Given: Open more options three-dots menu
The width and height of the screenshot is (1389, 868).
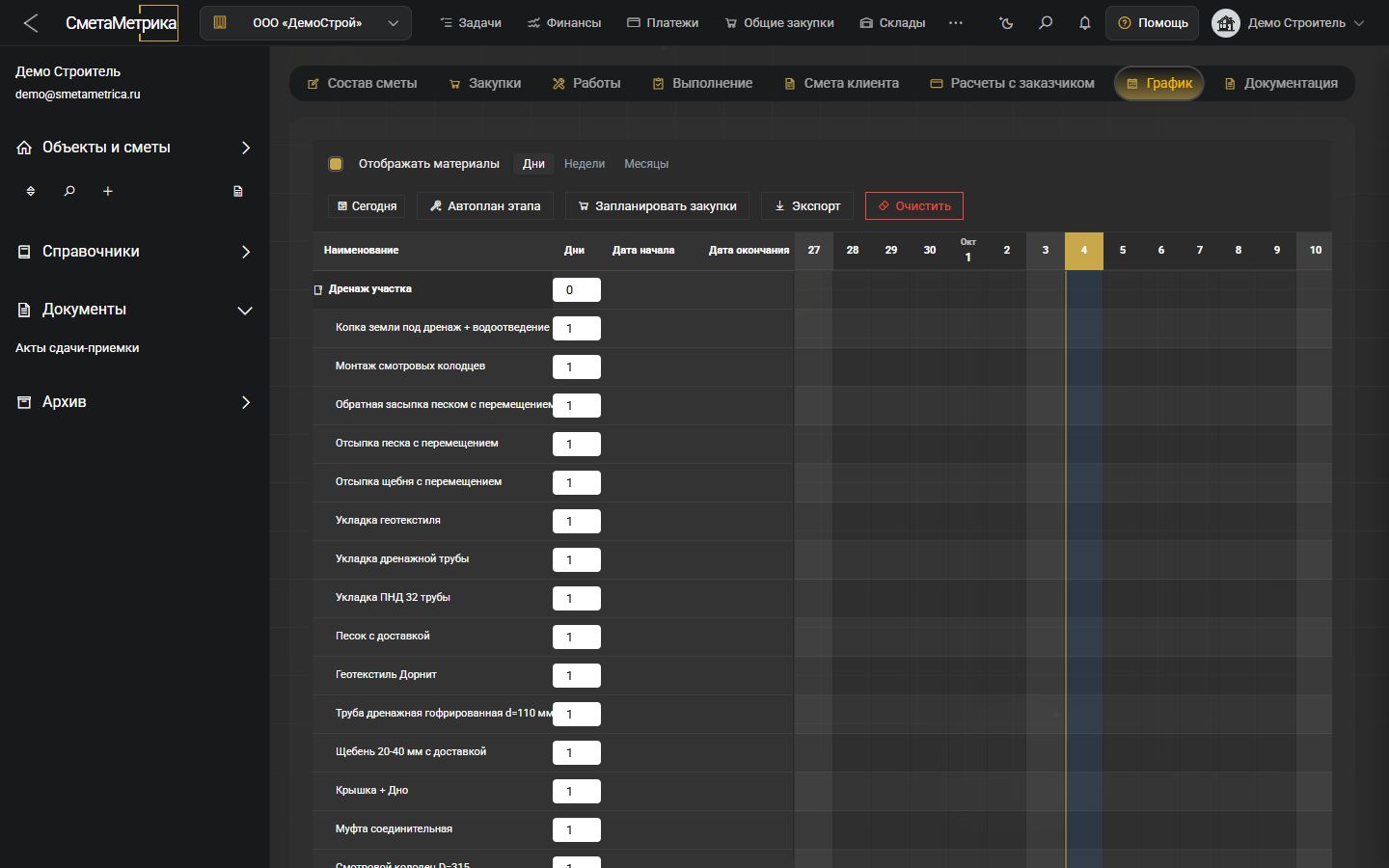Looking at the screenshot, I should (956, 23).
